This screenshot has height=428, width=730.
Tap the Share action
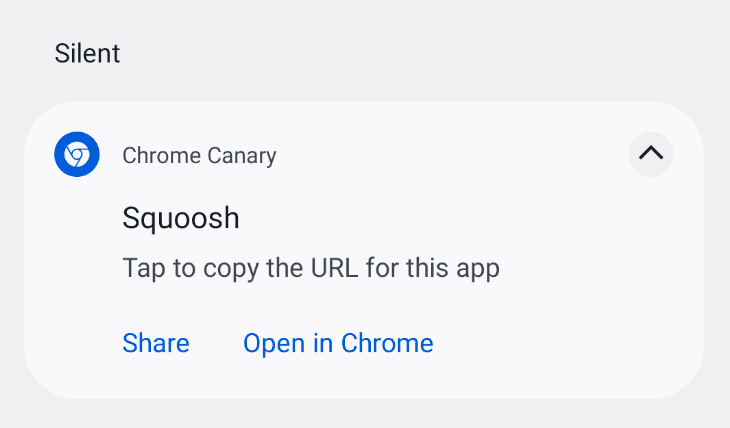(156, 343)
